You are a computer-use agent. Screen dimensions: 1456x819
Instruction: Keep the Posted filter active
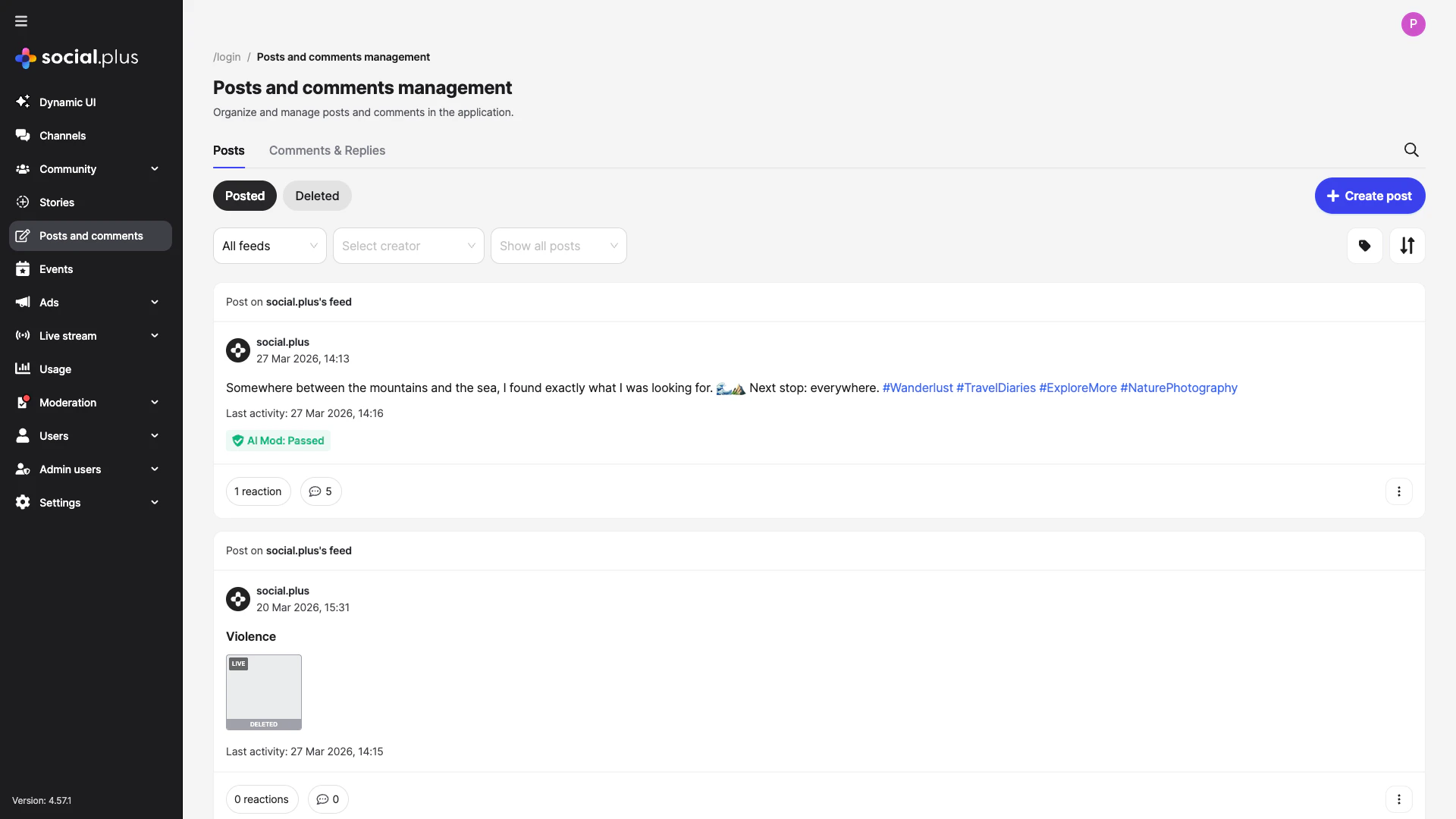click(x=244, y=195)
